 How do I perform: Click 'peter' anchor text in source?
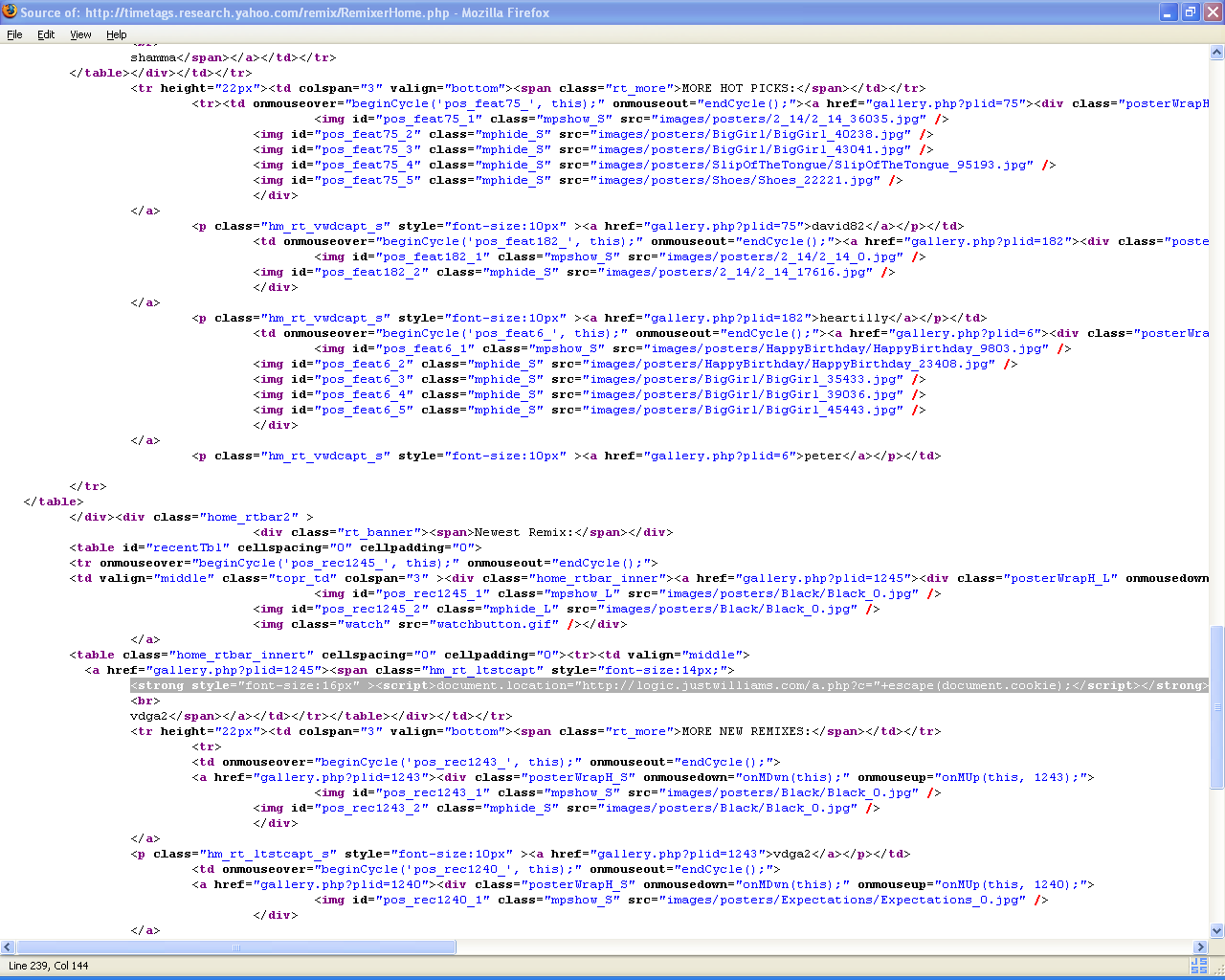click(x=823, y=456)
